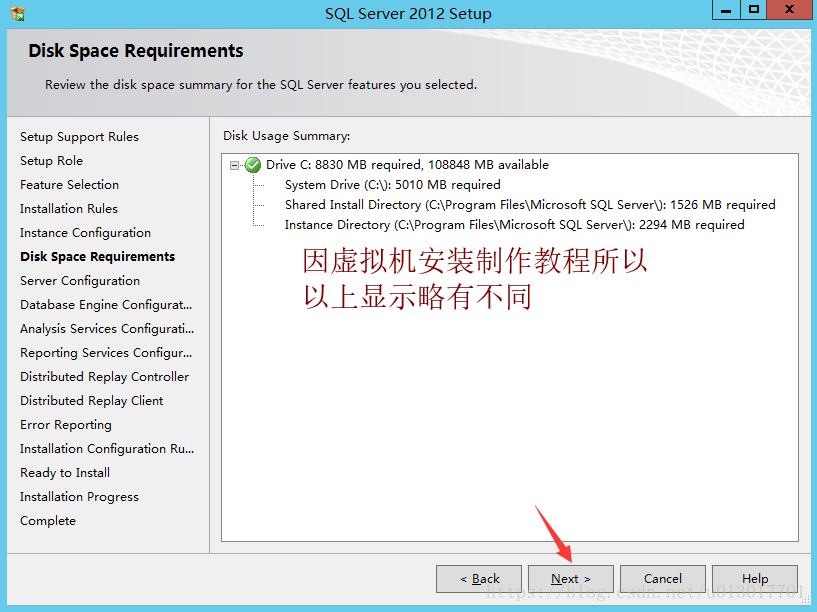Click Setup Support Rules step
This screenshot has height=612, width=817.
pos(79,136)
